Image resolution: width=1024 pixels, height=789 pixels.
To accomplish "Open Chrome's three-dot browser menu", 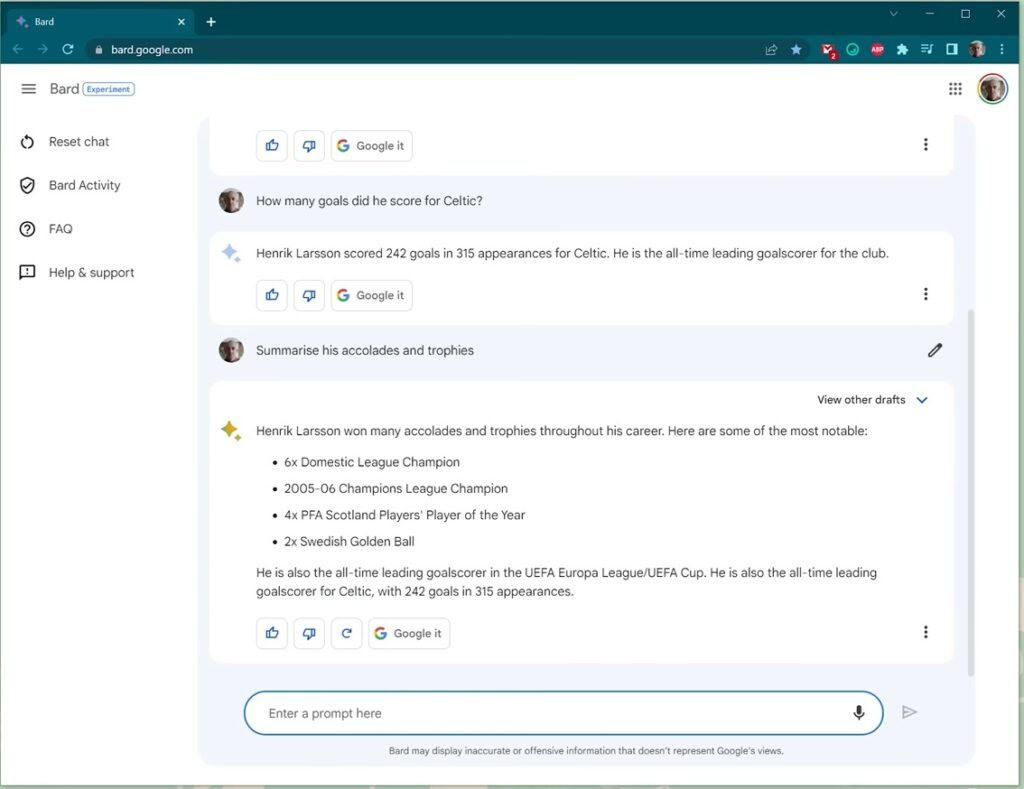I will tap(1002, 49).
